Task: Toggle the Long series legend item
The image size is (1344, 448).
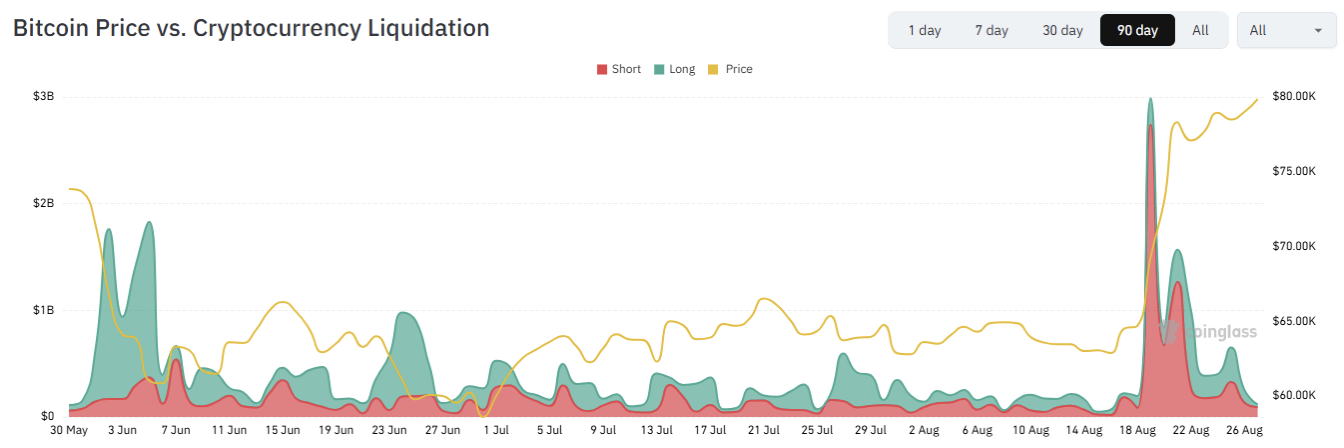Action: point(674,69)
